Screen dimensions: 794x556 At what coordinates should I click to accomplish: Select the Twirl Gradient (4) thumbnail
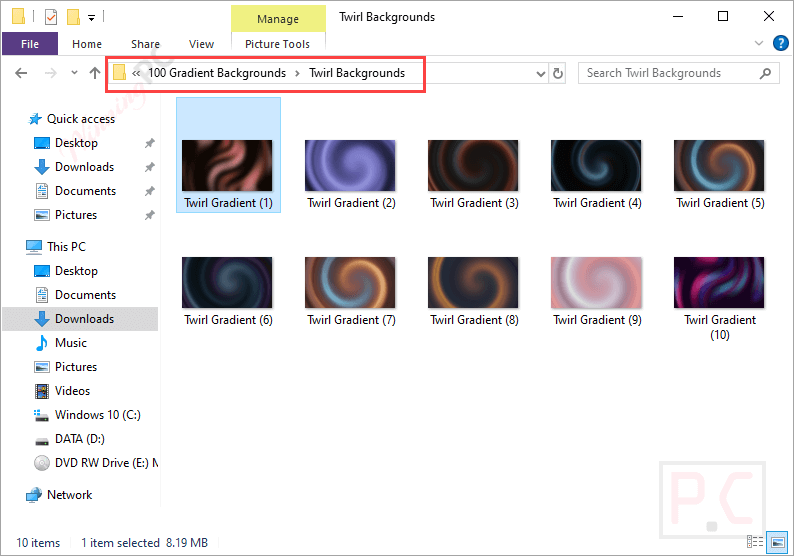tap(596, 166)
